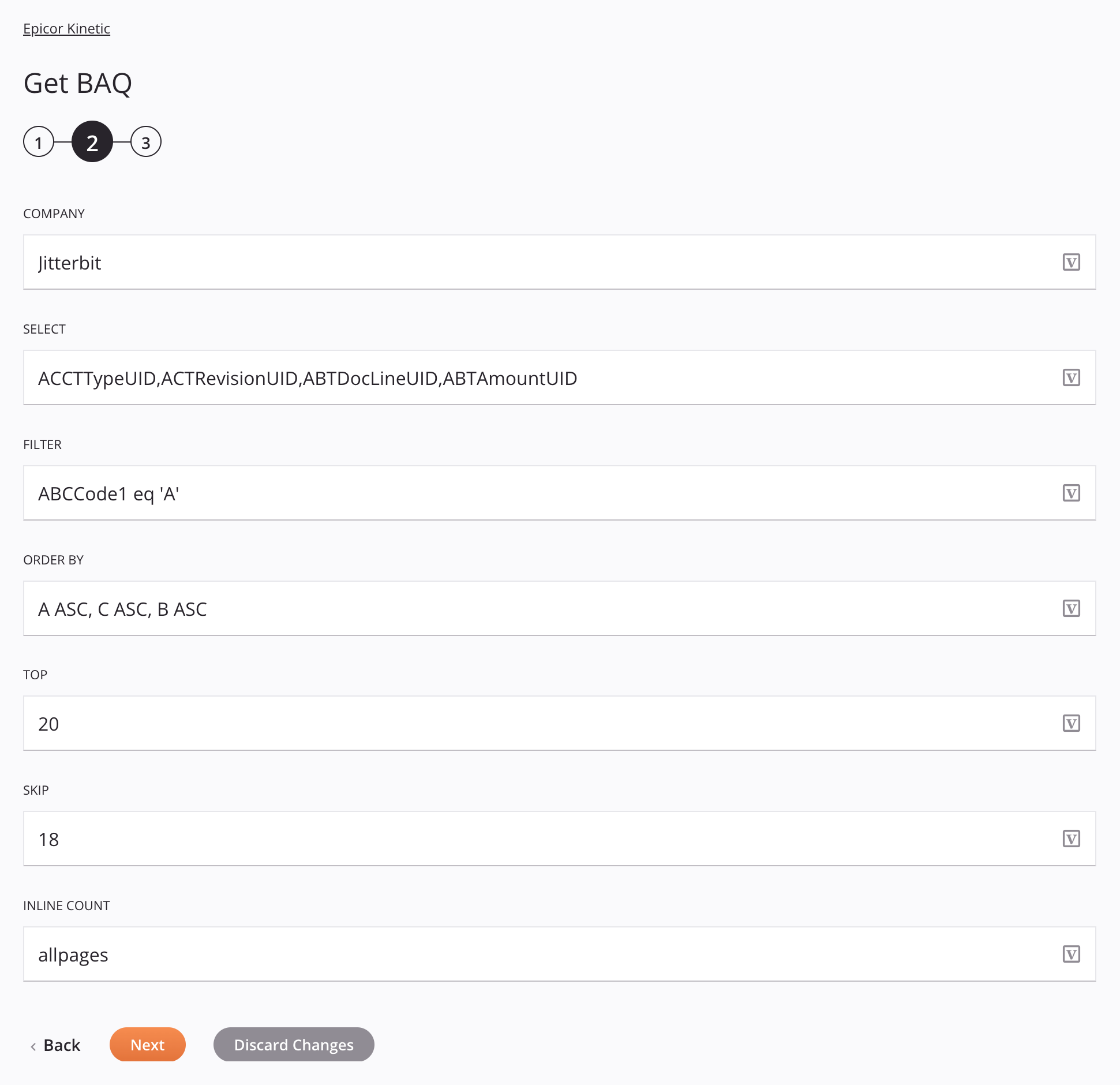Select the COMPANY input field
Viewport: 1120px width, 1085px height.
point(559,262)
